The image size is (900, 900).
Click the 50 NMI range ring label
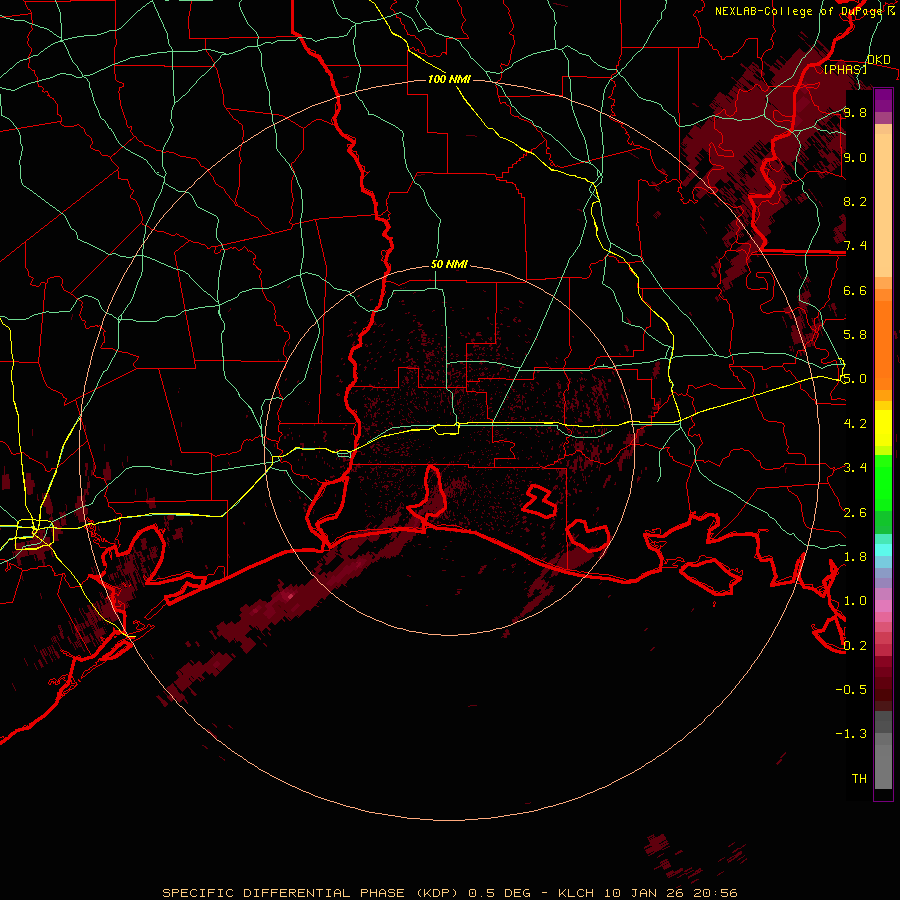449,265
